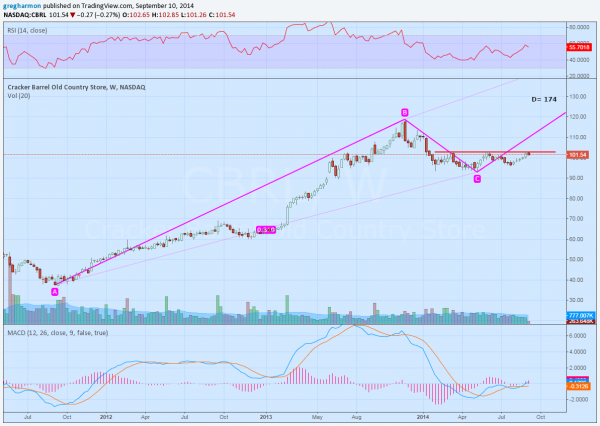Click the 2014 label on time axis

[x=423, y=417]
